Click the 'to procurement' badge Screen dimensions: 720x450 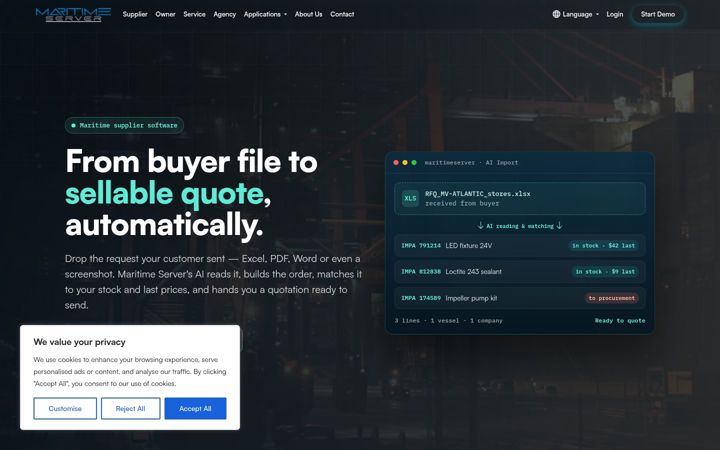[x=612, y=298]
